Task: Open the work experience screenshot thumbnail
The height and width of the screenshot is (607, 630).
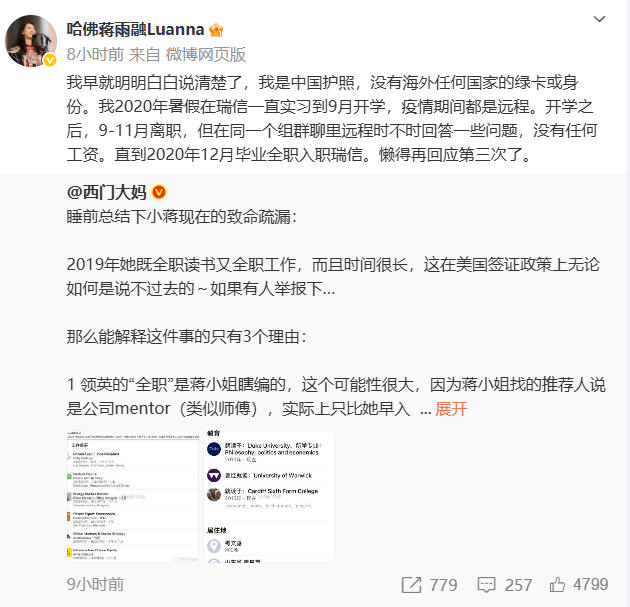Action: 133,497
